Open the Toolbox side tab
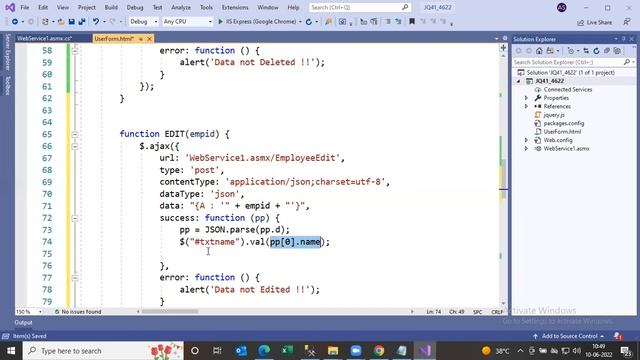640x360 pixels. pos(7,86)
